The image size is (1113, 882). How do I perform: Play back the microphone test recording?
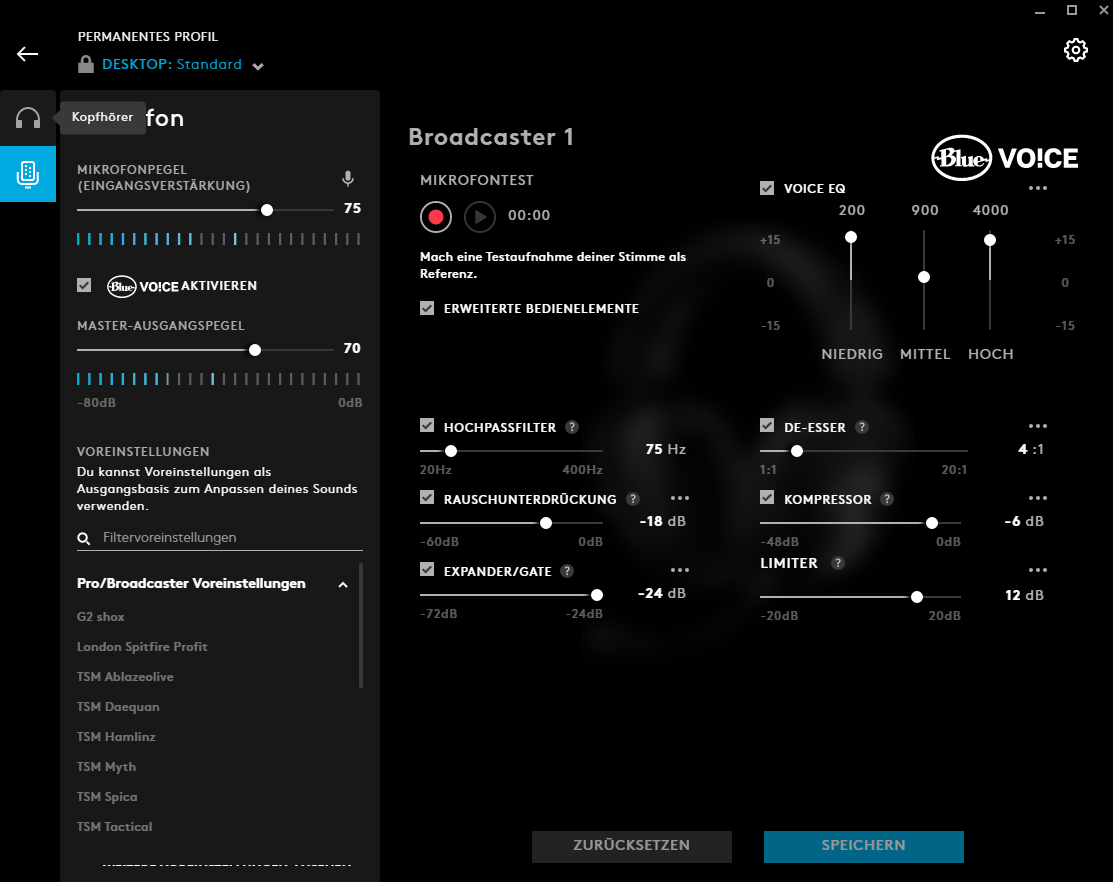[x=480, y=216]
